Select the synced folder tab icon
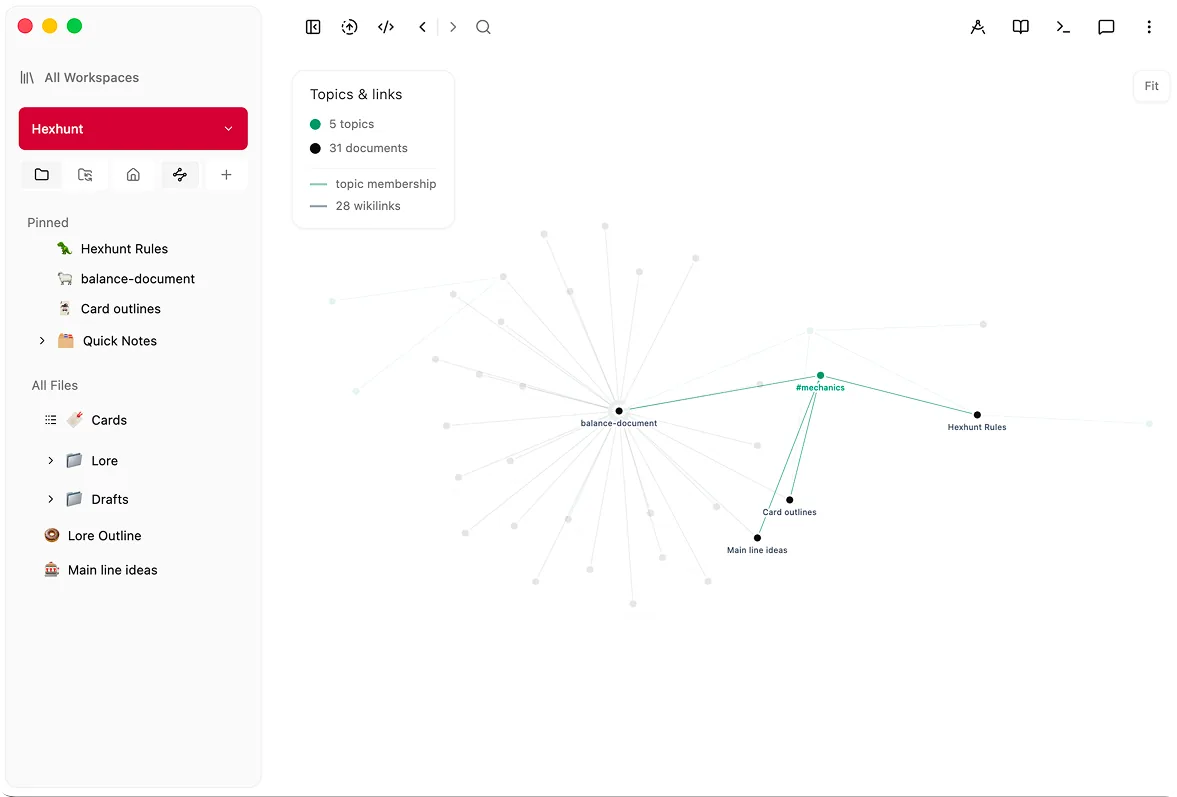Viewport: 1177px width, 797px height. [x=86, y=175]
